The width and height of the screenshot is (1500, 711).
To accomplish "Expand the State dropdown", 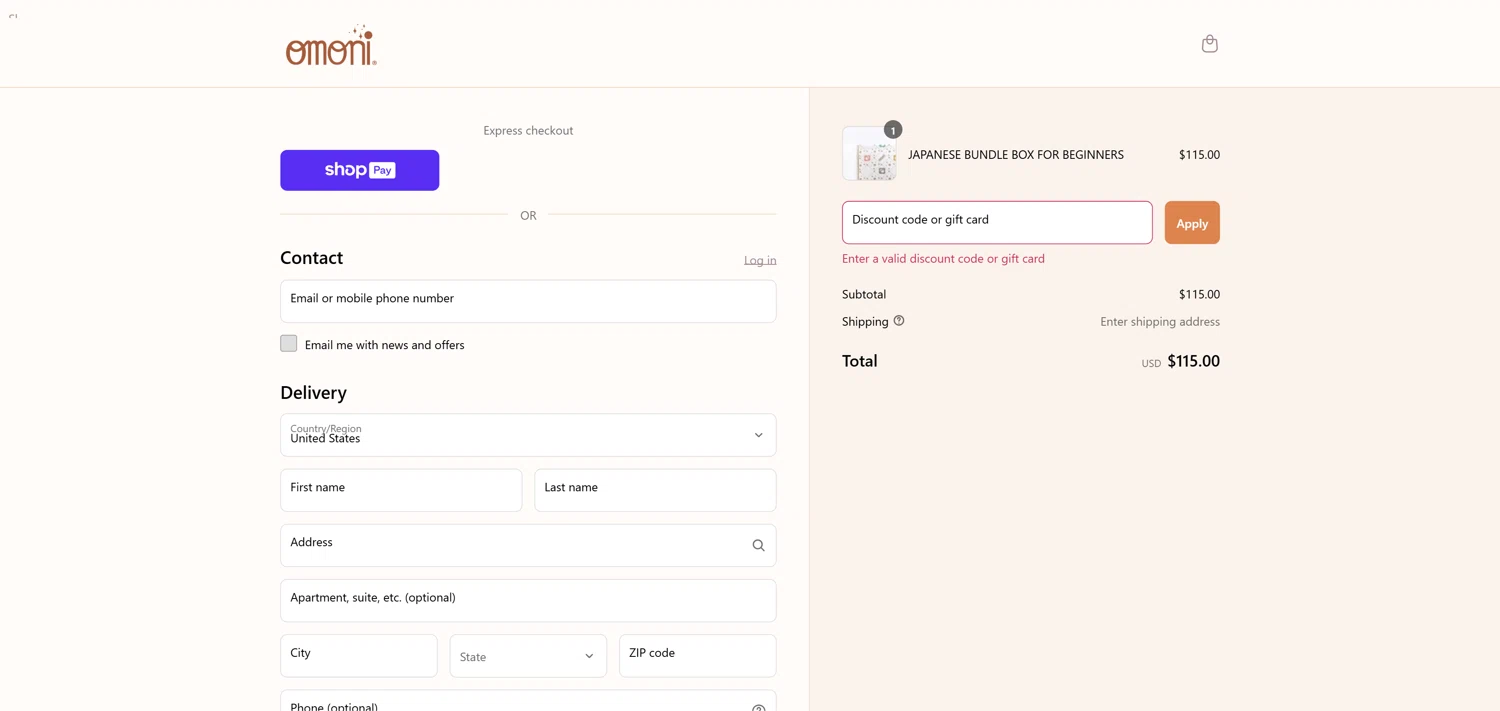I will pyautogui.click(x=528, y=656).
